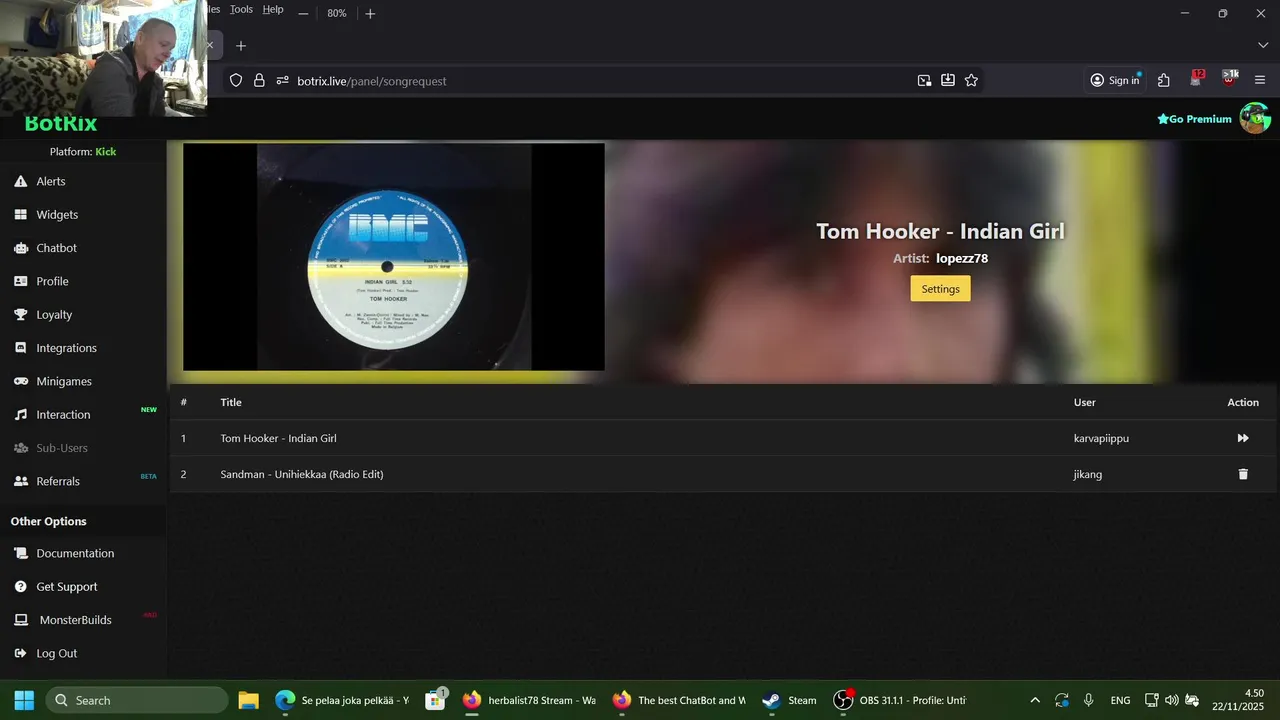Open the Windows Start menu

pyautogui.click(x=24, y=700)
